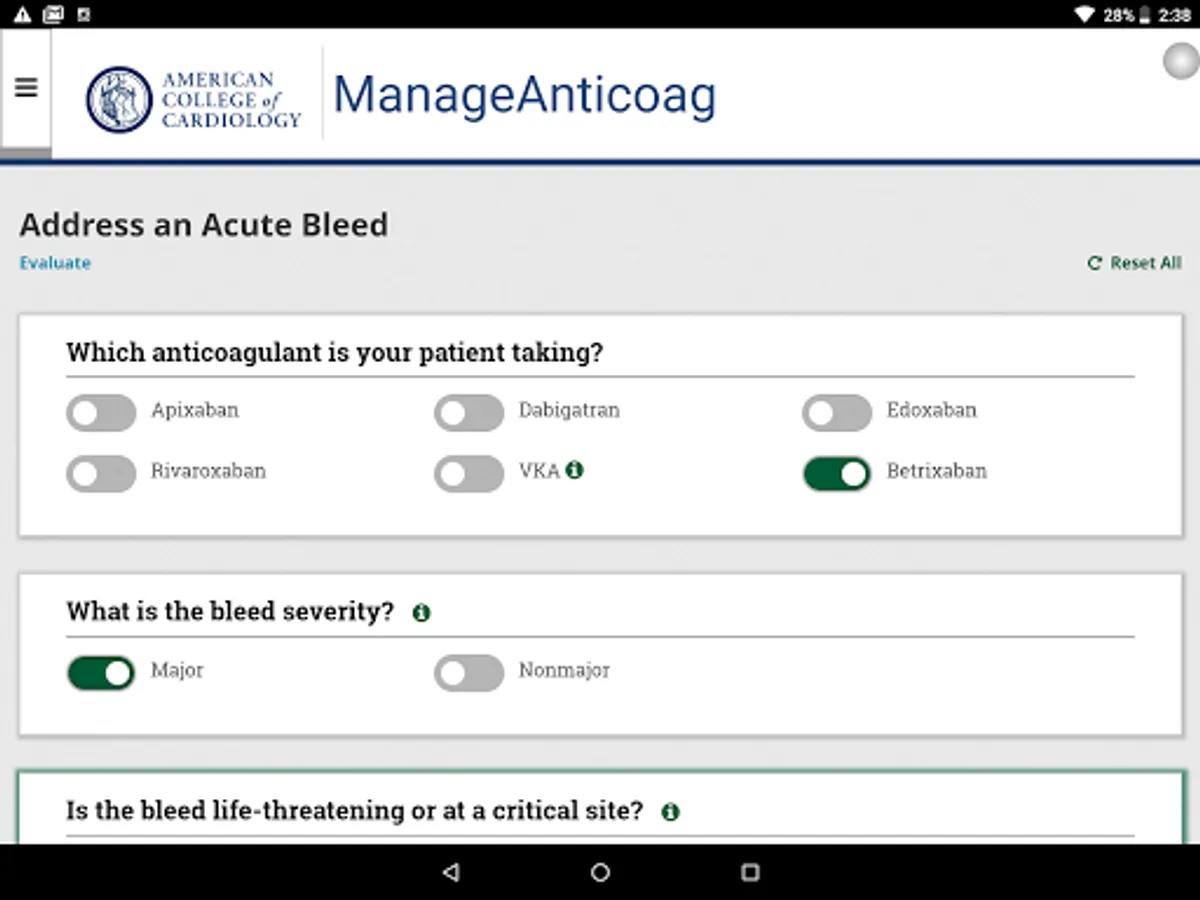The image size is (1200, 900).
Task: Click the American College of Cardiology logo
Action: click(x=194, y=99)
